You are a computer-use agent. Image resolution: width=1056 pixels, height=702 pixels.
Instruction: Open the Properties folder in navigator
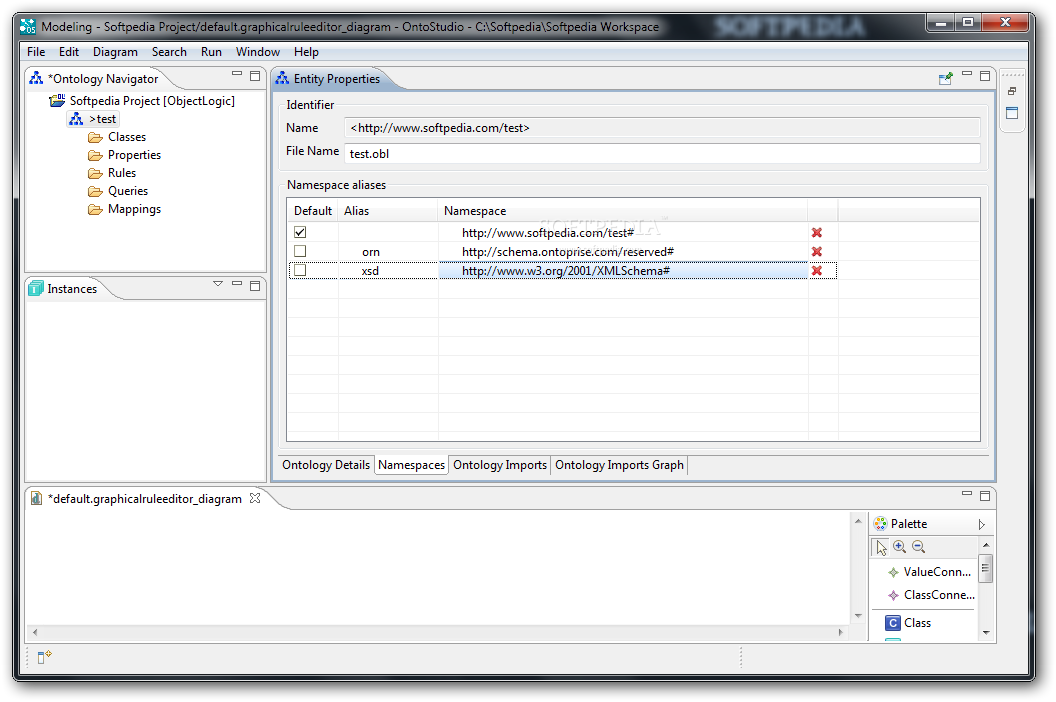coord(125,155)
